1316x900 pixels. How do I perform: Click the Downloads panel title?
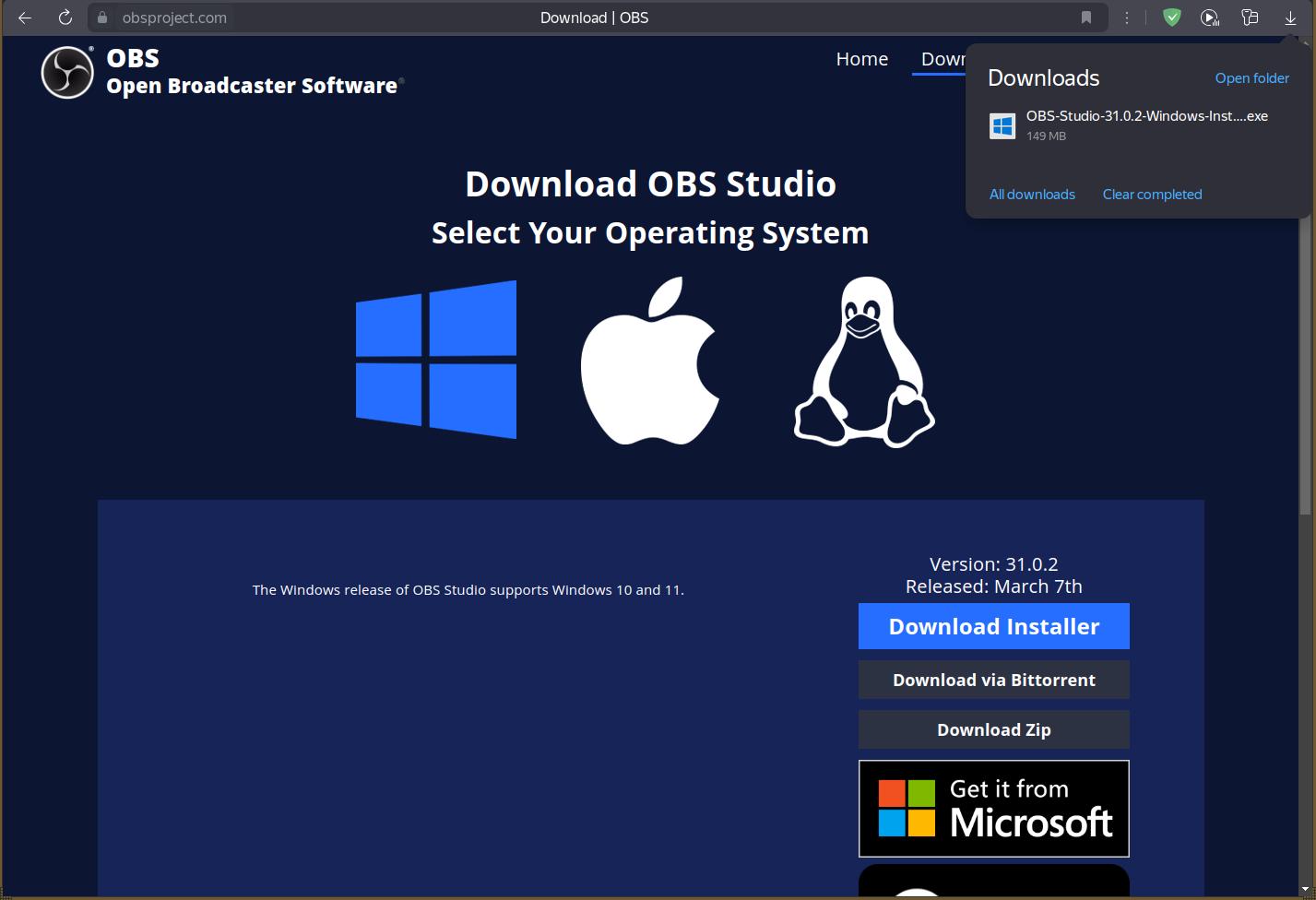(1044, 78)
